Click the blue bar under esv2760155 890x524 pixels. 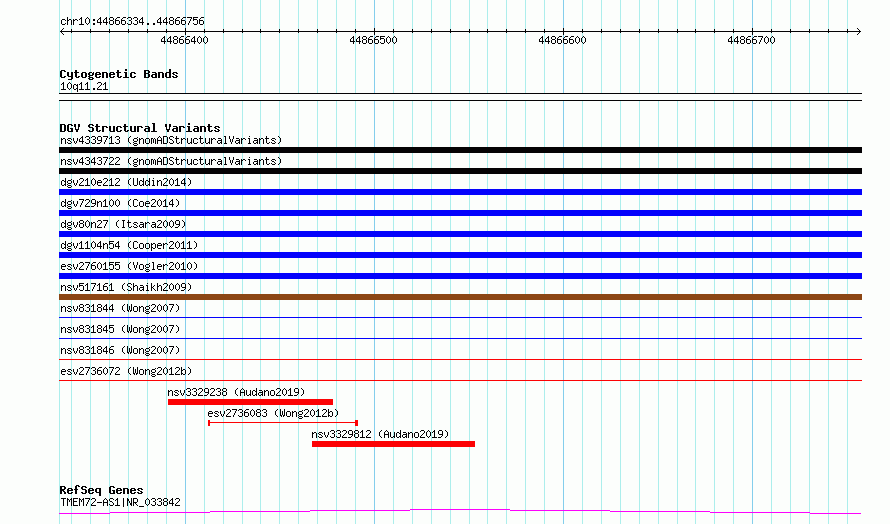(460, 276)
